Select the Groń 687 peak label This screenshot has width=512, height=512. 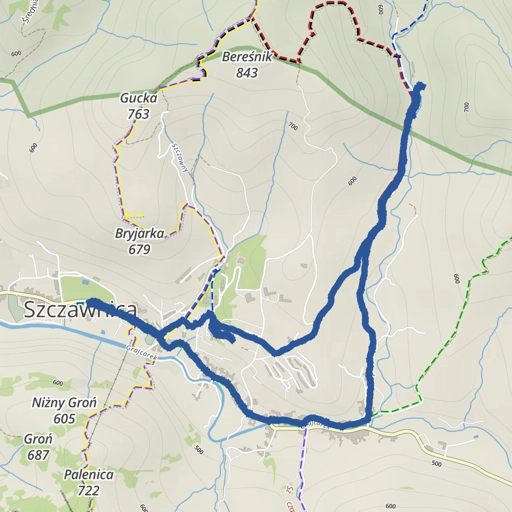pyautogui.click(x=38, y=447)
